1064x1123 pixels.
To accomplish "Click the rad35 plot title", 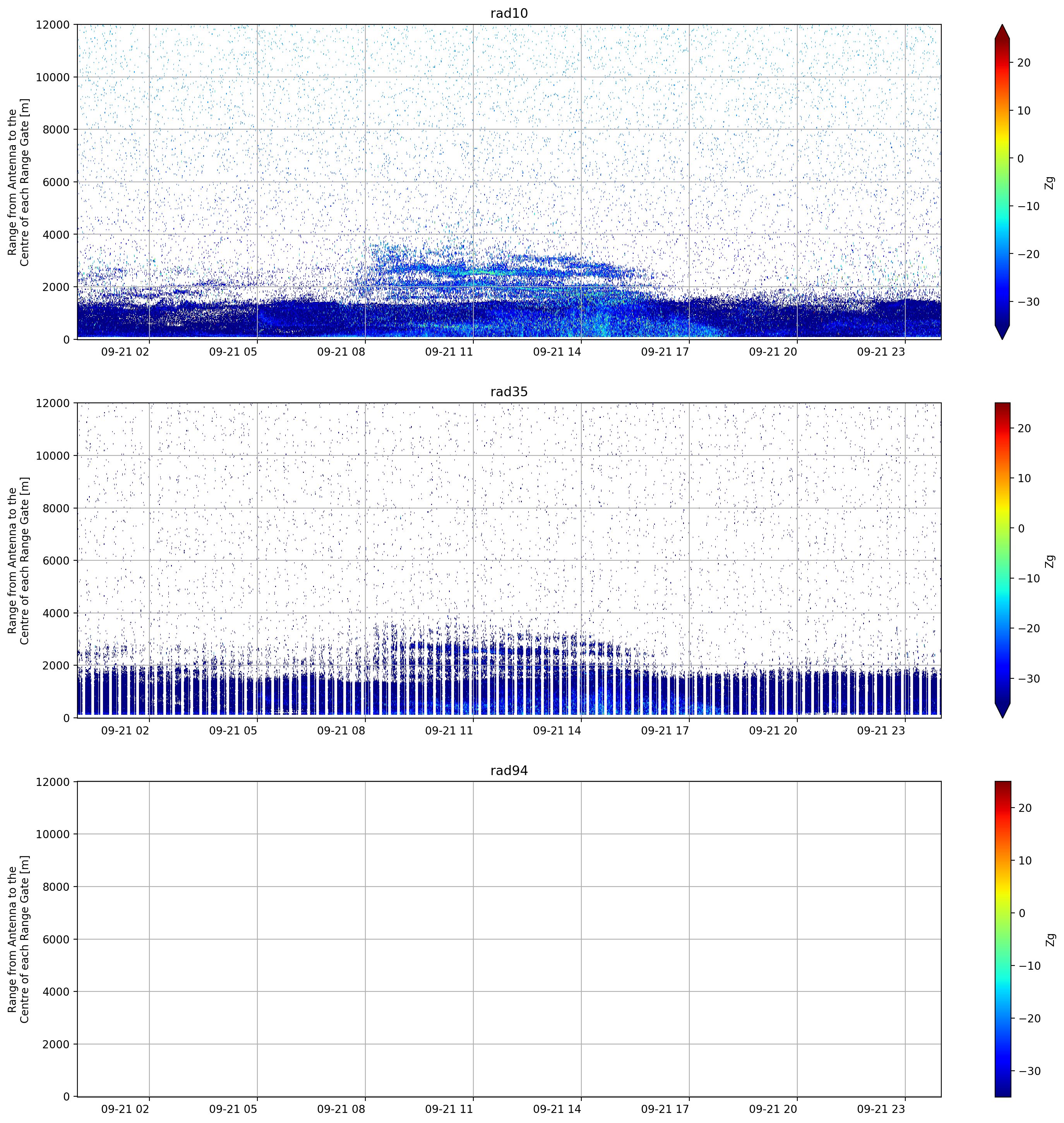I will (509, 391).
